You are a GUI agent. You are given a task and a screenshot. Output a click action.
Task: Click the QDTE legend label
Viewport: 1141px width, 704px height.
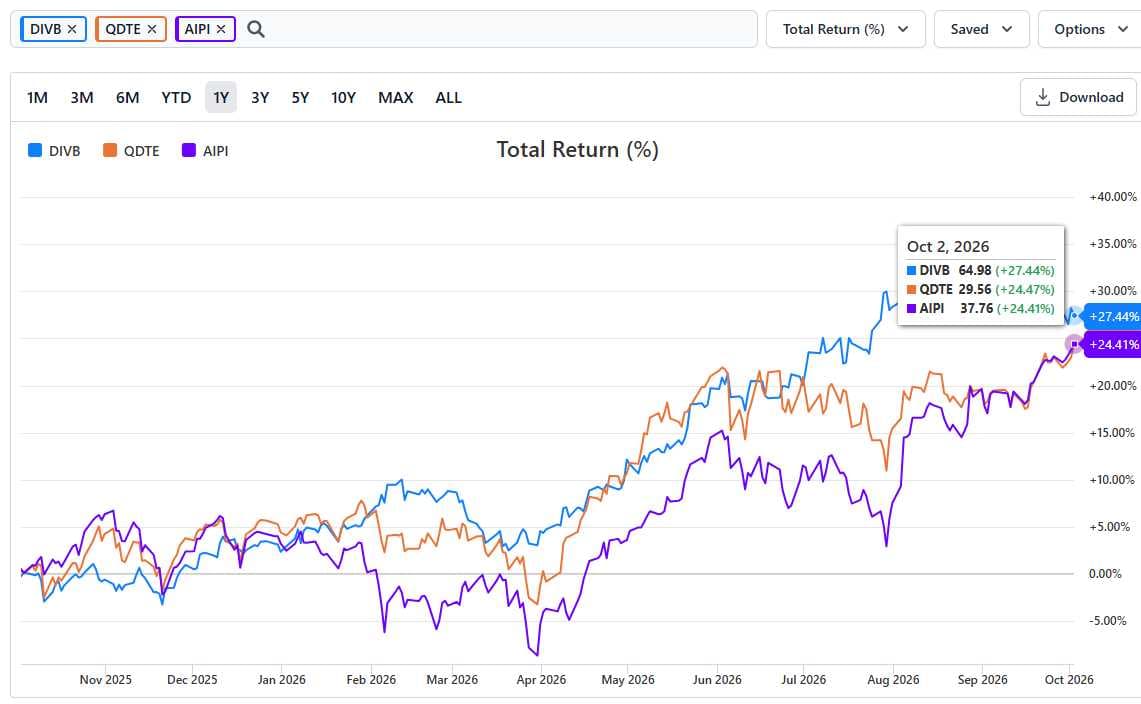coord(141,151)
